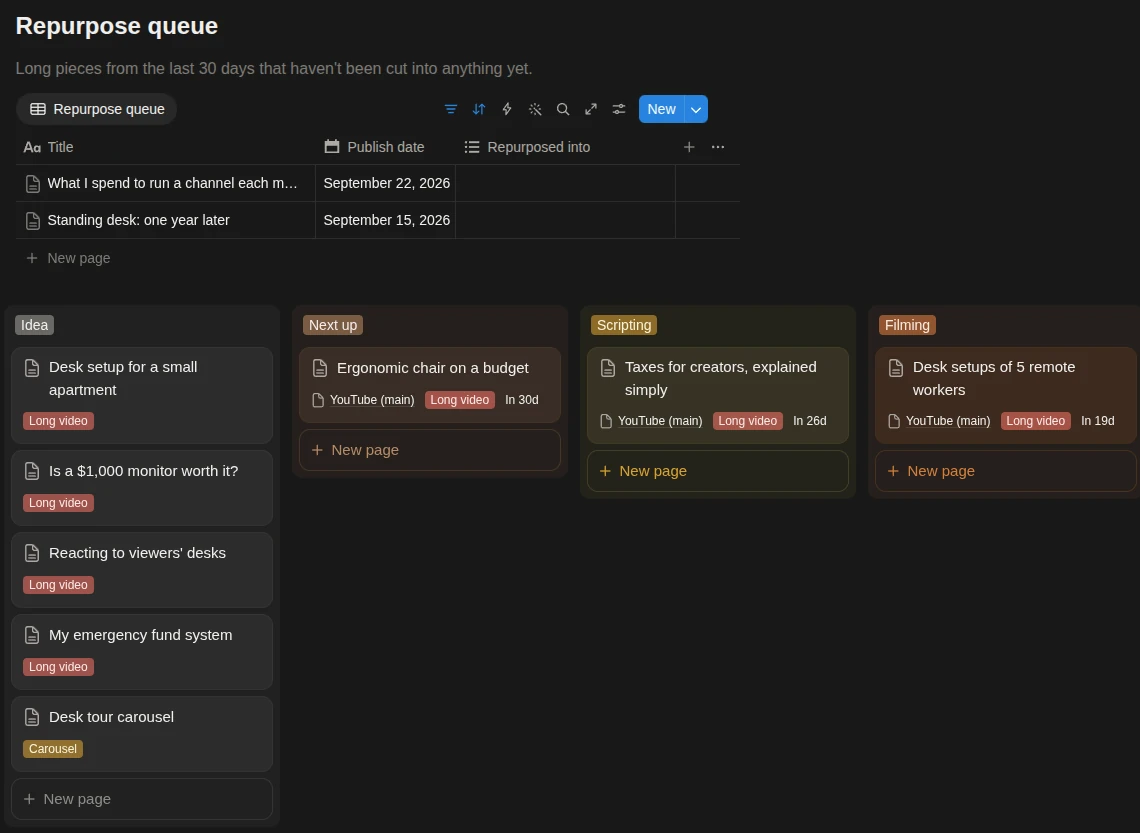Click the Repurpose queue page title
1140x833 pixels.
(x=116, y=25)
